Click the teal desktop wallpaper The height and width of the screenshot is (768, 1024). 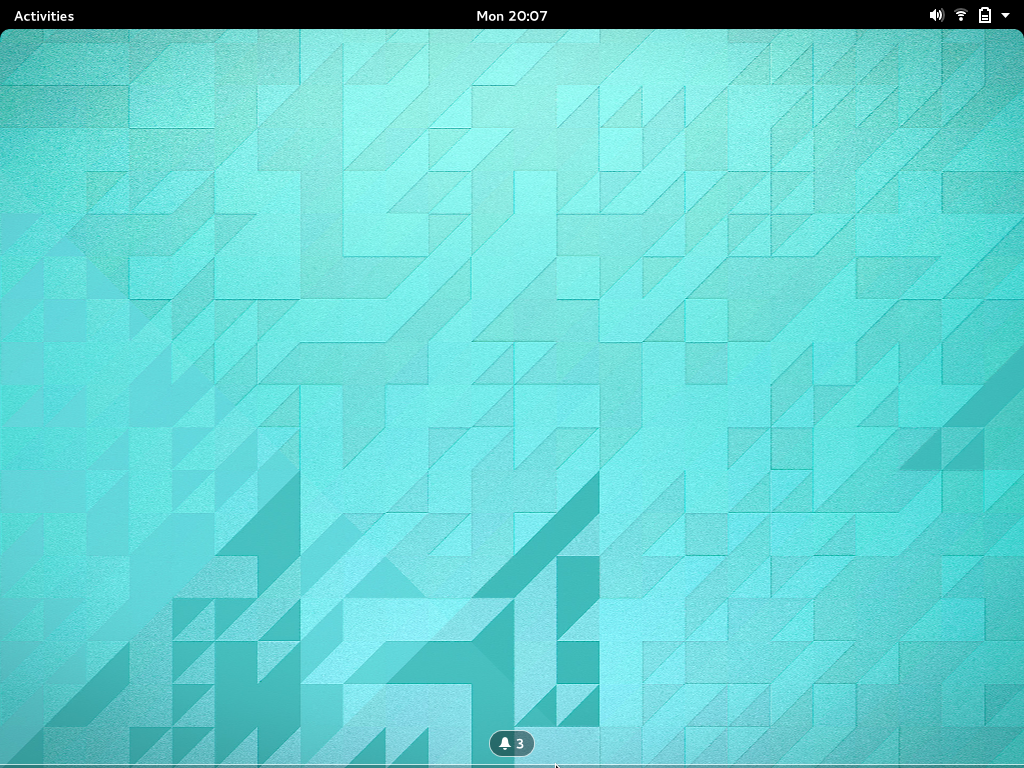400,400
